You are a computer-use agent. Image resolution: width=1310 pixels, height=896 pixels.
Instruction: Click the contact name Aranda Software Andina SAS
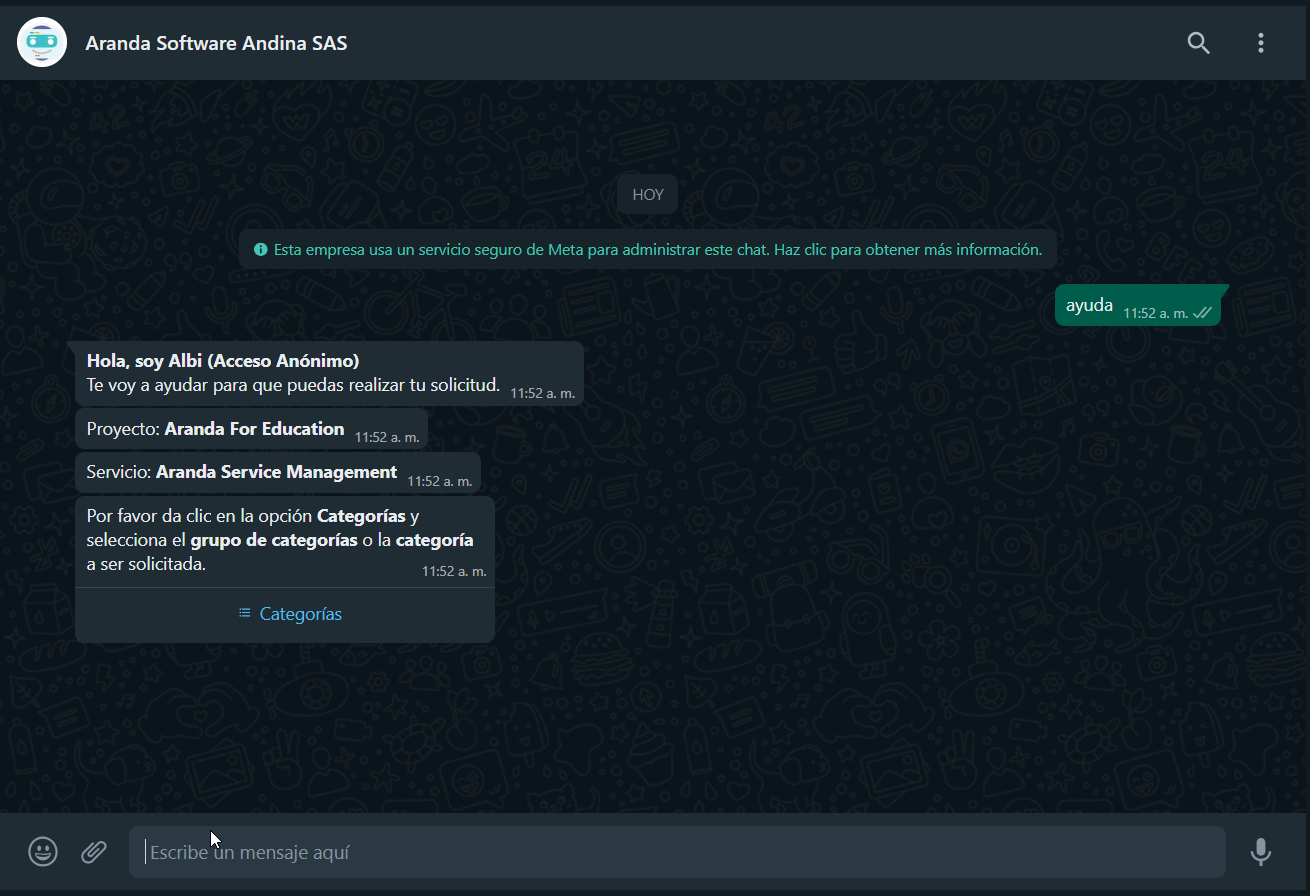pyautogui.click(x=217, y=43)
